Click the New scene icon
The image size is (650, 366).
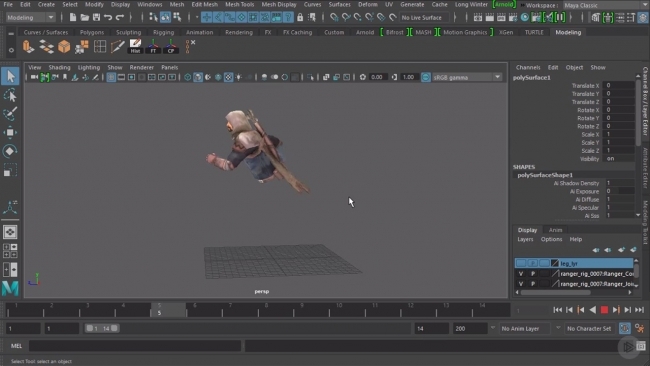(73, 17)
